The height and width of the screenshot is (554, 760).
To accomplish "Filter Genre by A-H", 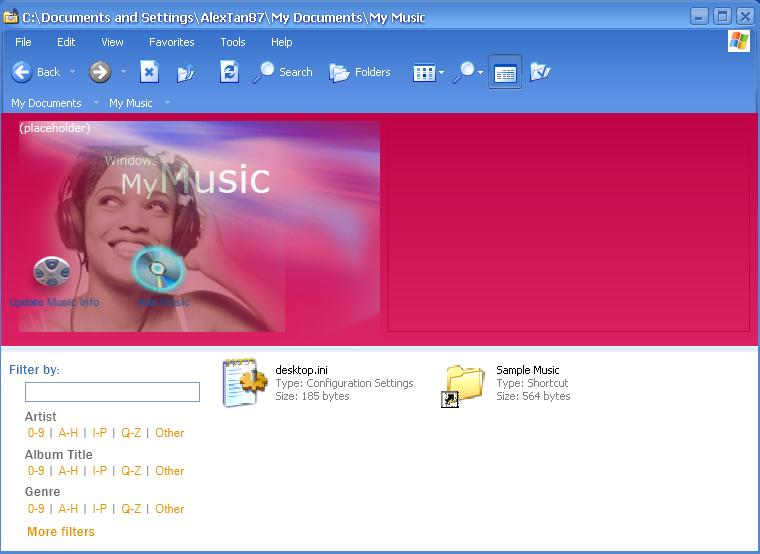I will pyautogui.click(x=68, y=508).
